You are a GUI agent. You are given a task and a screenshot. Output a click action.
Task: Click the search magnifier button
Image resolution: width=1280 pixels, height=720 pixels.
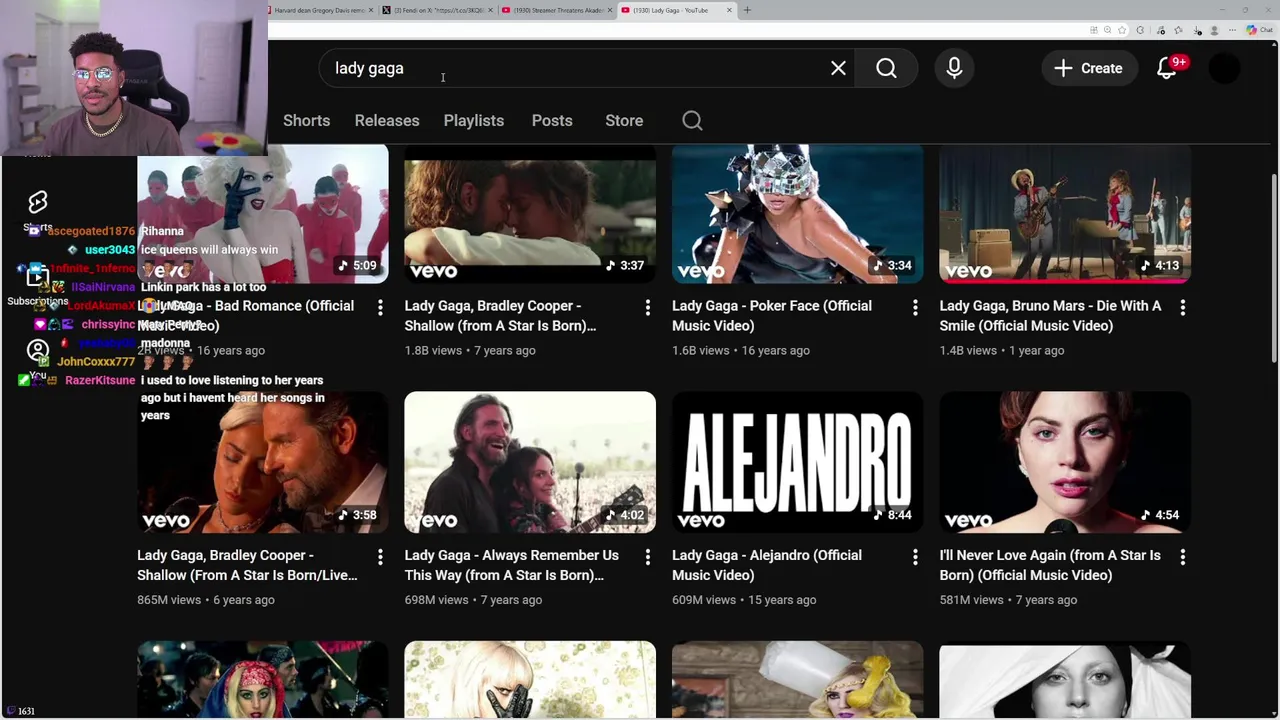[886, 68]
